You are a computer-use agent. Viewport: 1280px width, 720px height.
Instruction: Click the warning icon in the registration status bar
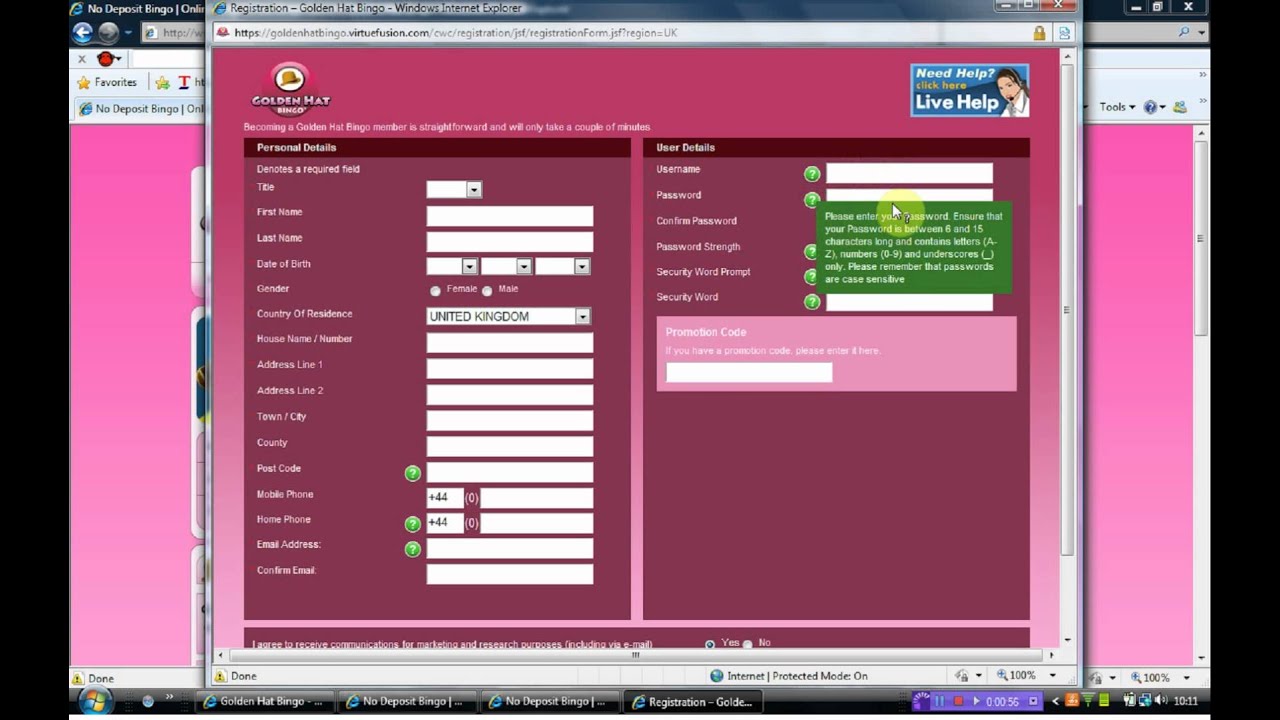pos(221,676)
